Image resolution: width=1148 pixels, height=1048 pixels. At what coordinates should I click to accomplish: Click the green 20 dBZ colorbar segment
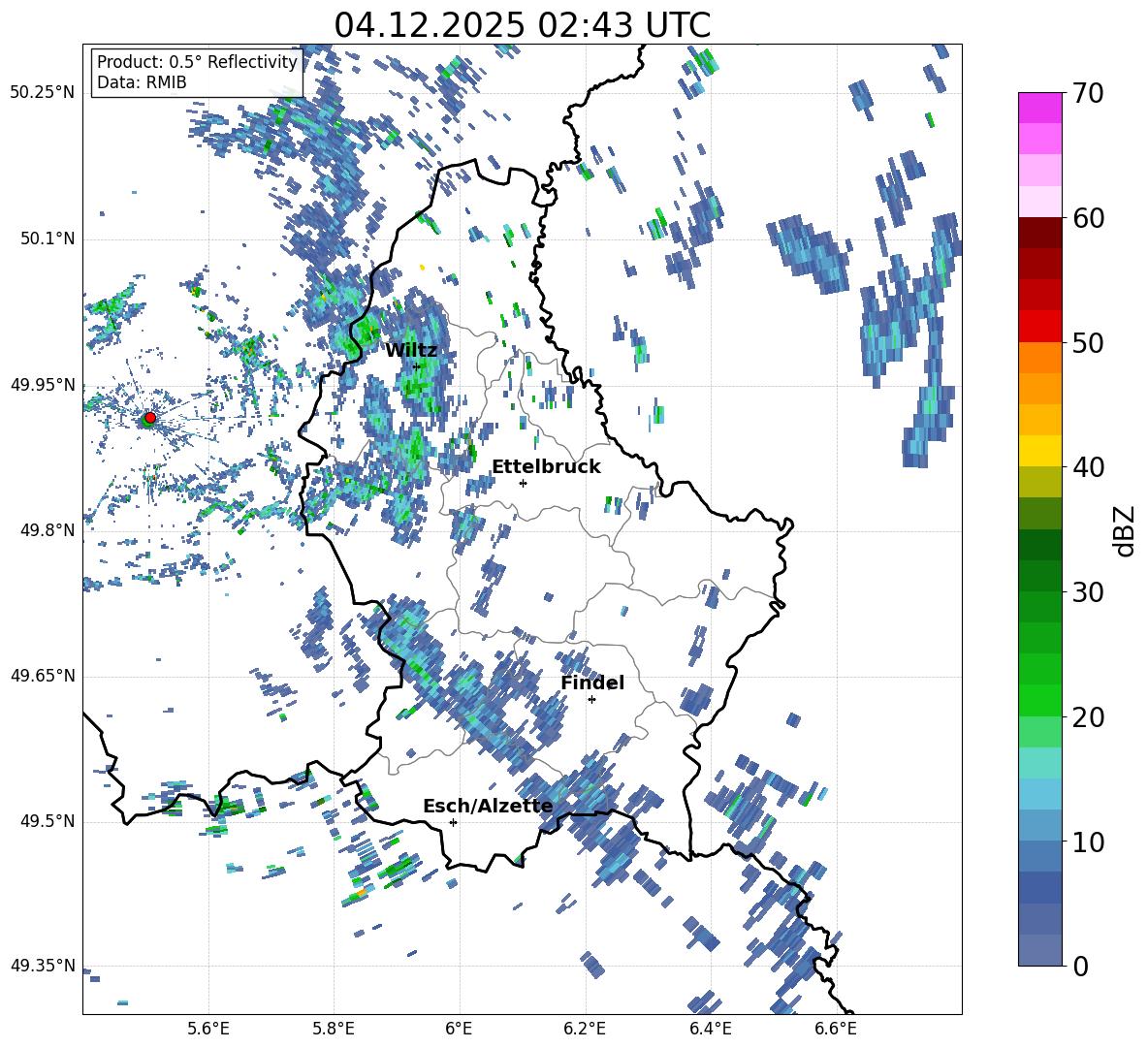(x=1039, y=700)
